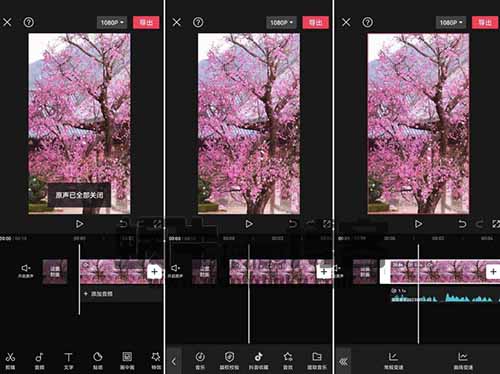Open 设置封面 cover thumbnail on left screen

point(55,272)
